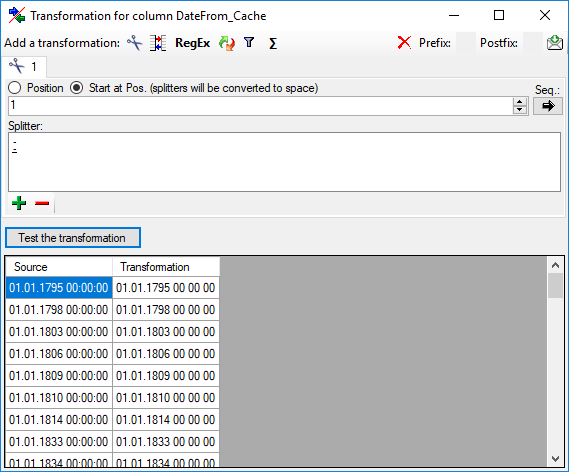
Task: Add a filter transformation with the funnel icon
Action: tap(249, 43)
